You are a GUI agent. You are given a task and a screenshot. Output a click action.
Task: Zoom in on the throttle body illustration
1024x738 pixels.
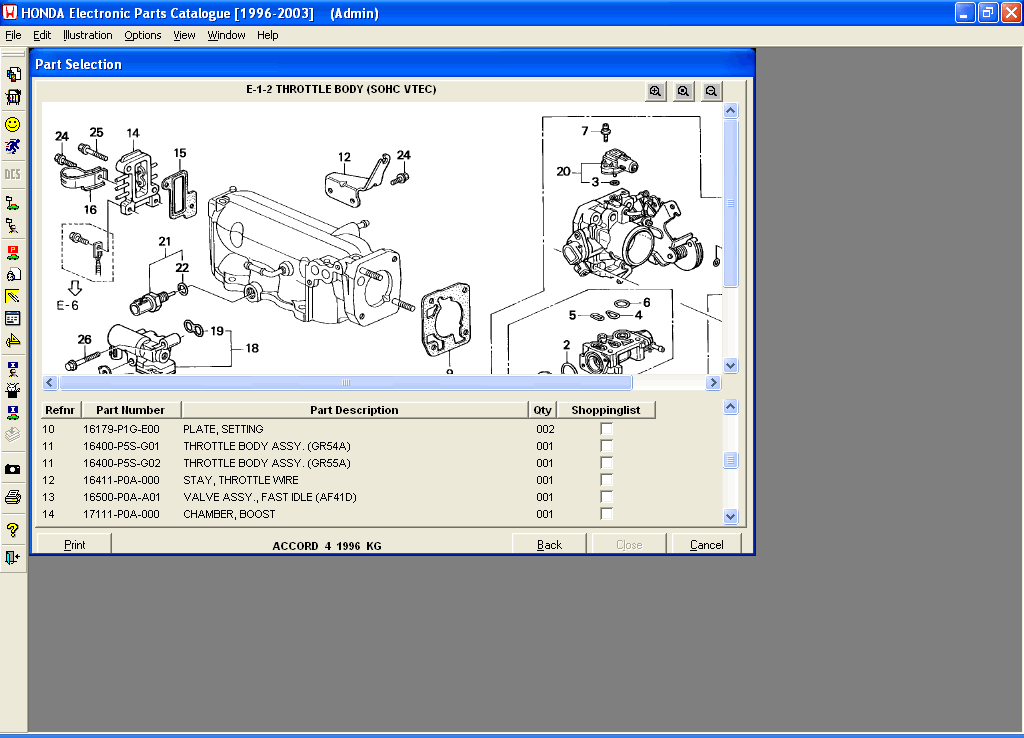(x=656, y=91)
